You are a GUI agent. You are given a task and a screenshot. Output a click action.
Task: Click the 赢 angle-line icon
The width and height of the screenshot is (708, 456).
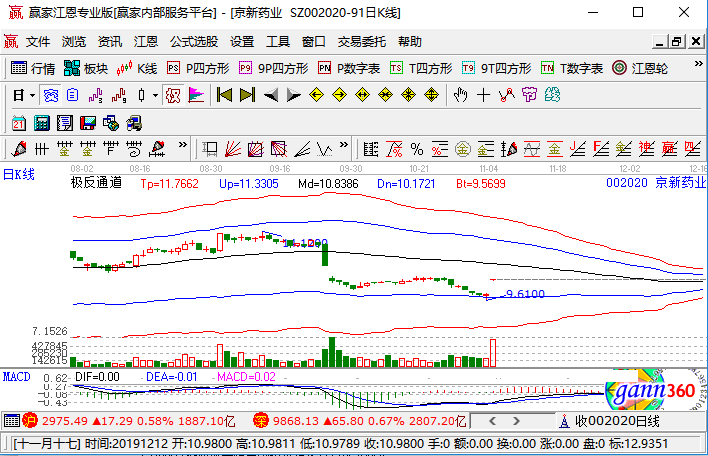[669, 149]
